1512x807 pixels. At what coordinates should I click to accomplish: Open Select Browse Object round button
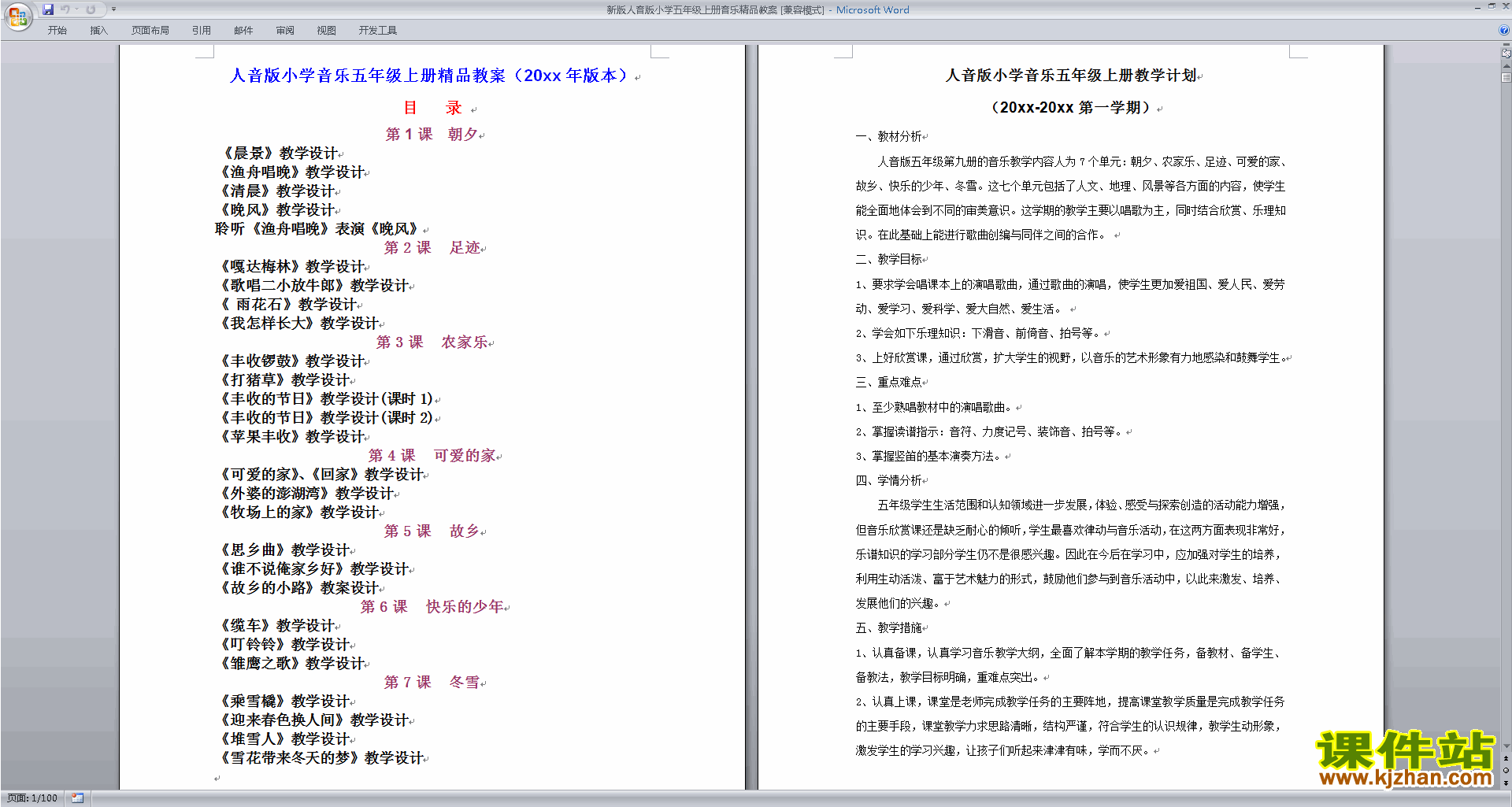pos(1506,771)
